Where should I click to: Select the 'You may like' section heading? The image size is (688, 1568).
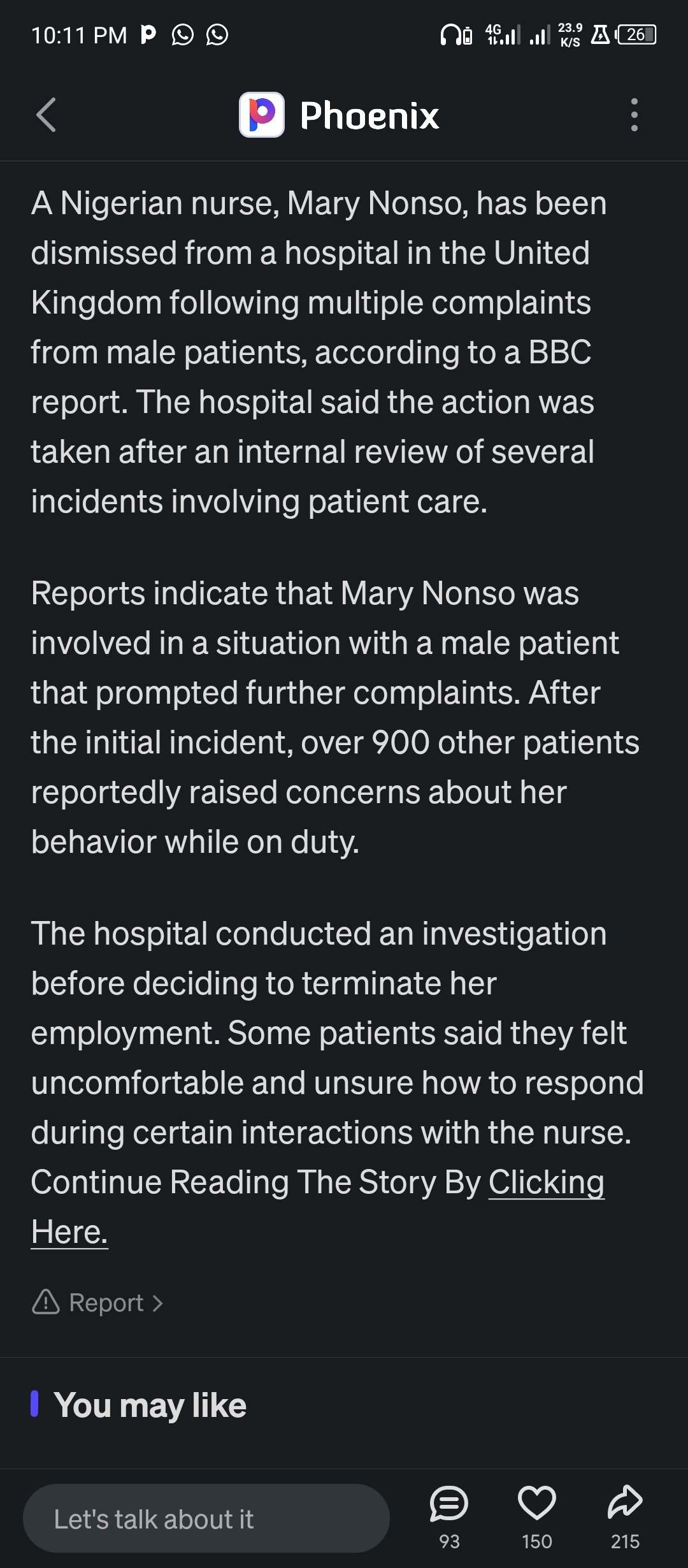(x=150, y=1405)
